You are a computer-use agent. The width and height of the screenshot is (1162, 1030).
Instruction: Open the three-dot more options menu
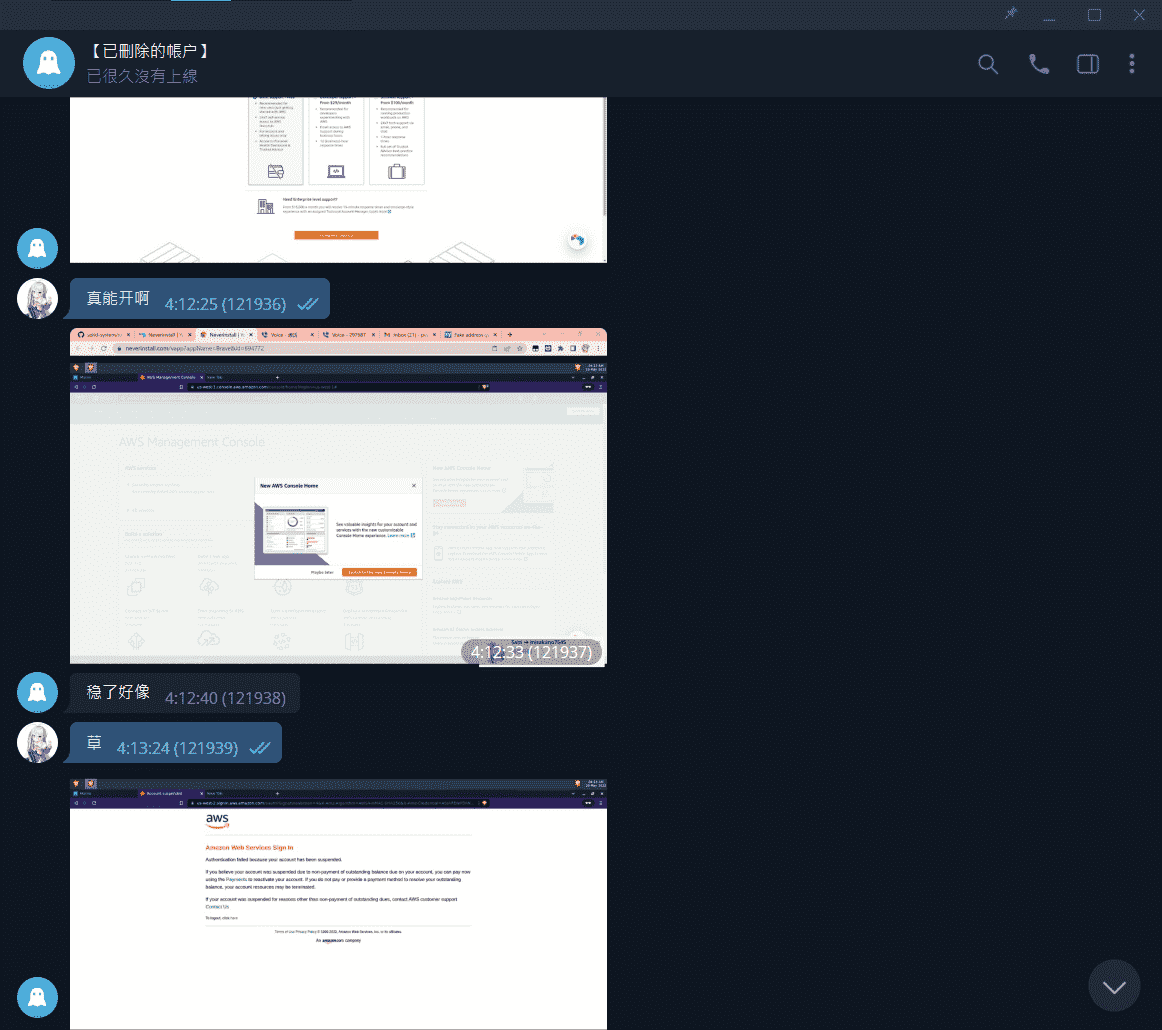tap(1132, 64)
